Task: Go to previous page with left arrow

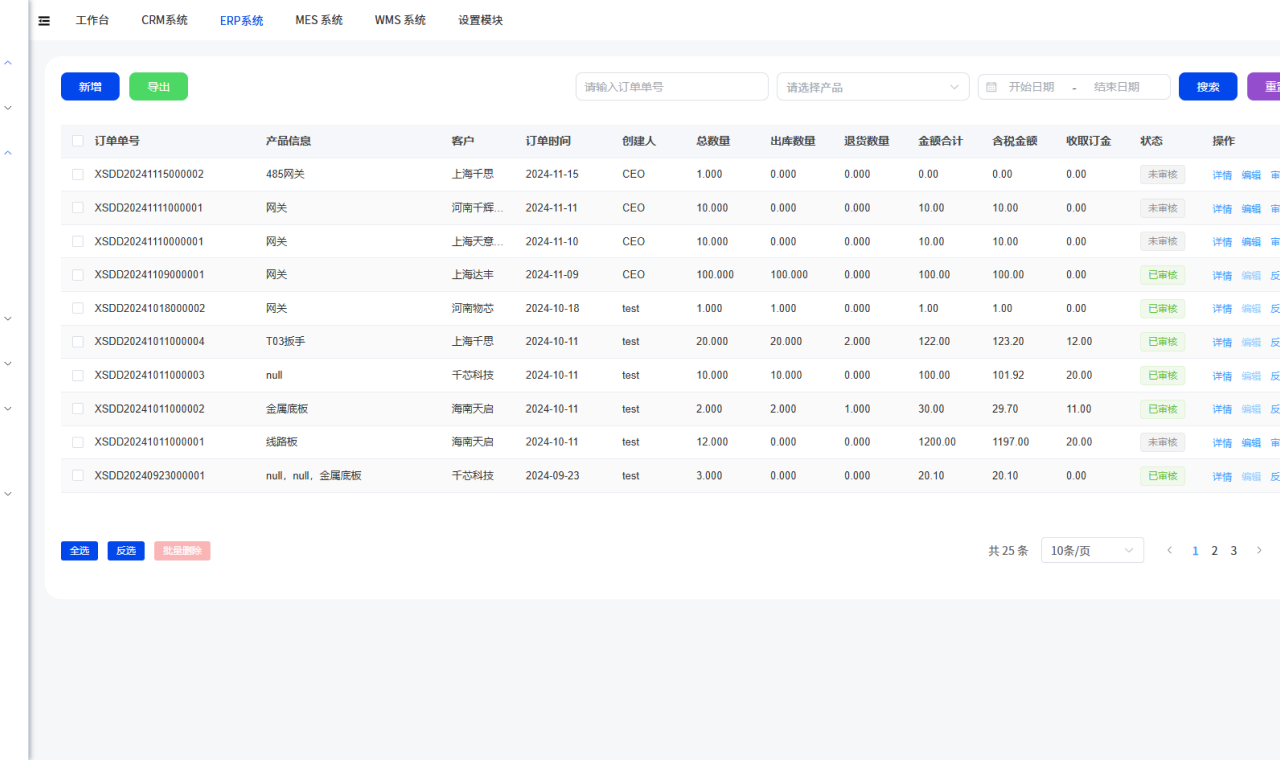Action: [x=1170, y=550]
